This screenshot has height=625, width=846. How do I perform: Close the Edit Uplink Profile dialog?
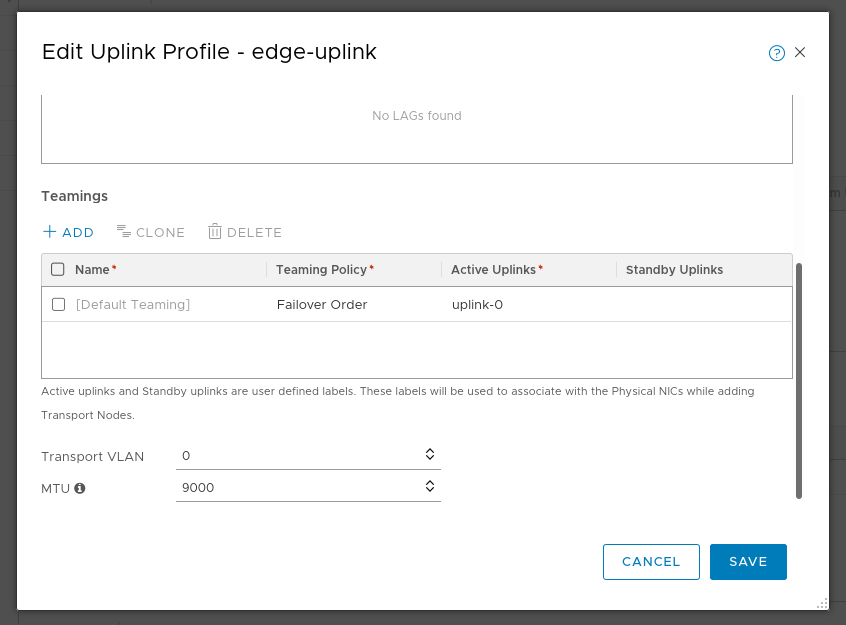pos(800,52)
